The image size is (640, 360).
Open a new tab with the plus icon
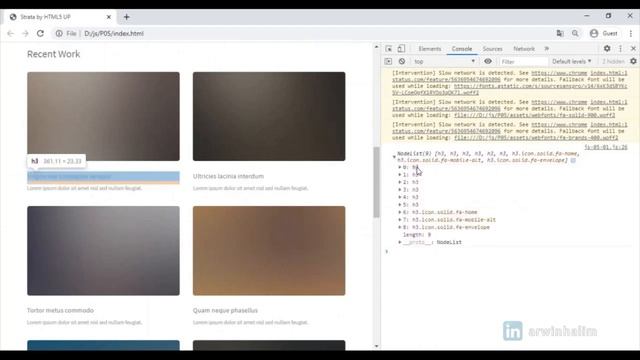[127, 17]
